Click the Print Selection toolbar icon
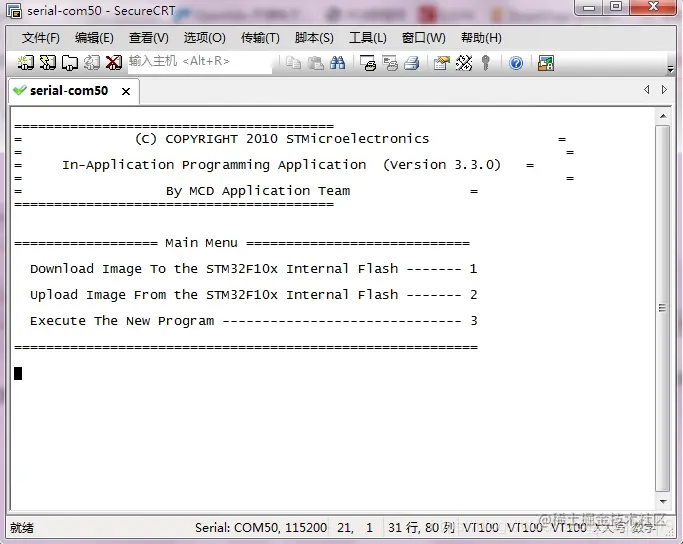This screenshot has height=544, width=683. (390, 63)
